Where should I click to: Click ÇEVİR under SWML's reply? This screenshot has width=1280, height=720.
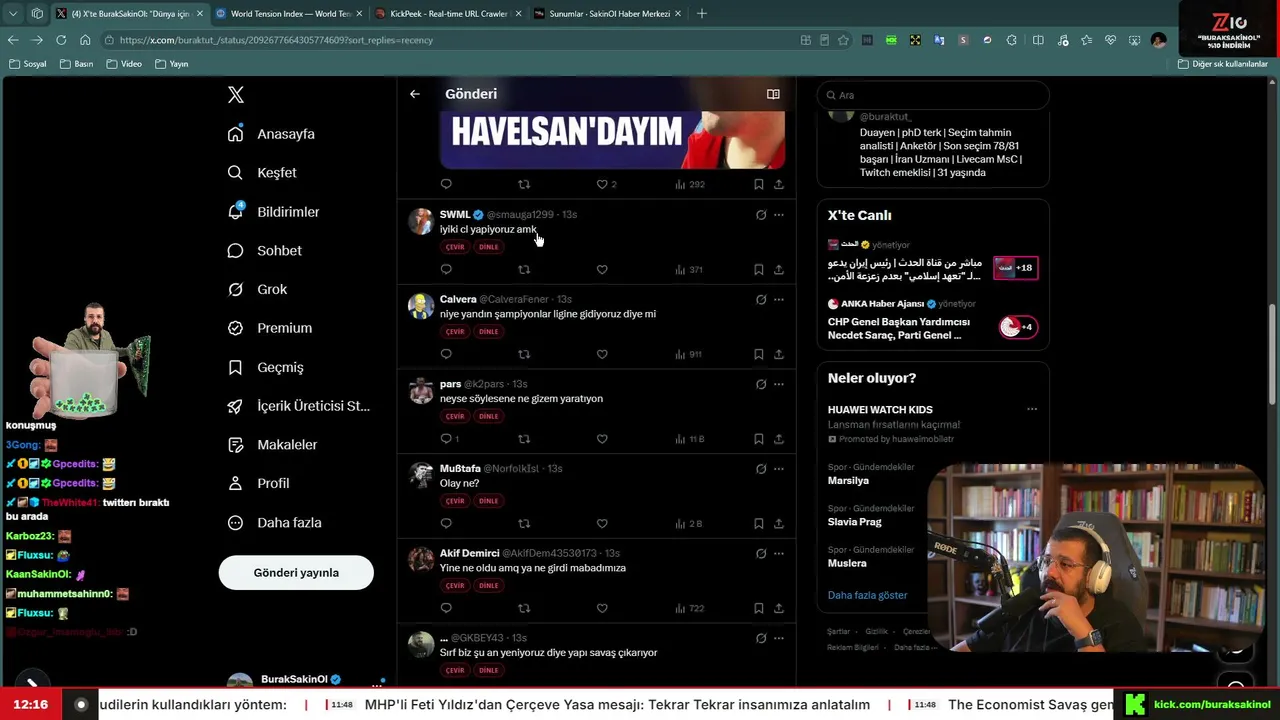click(455, 247)
